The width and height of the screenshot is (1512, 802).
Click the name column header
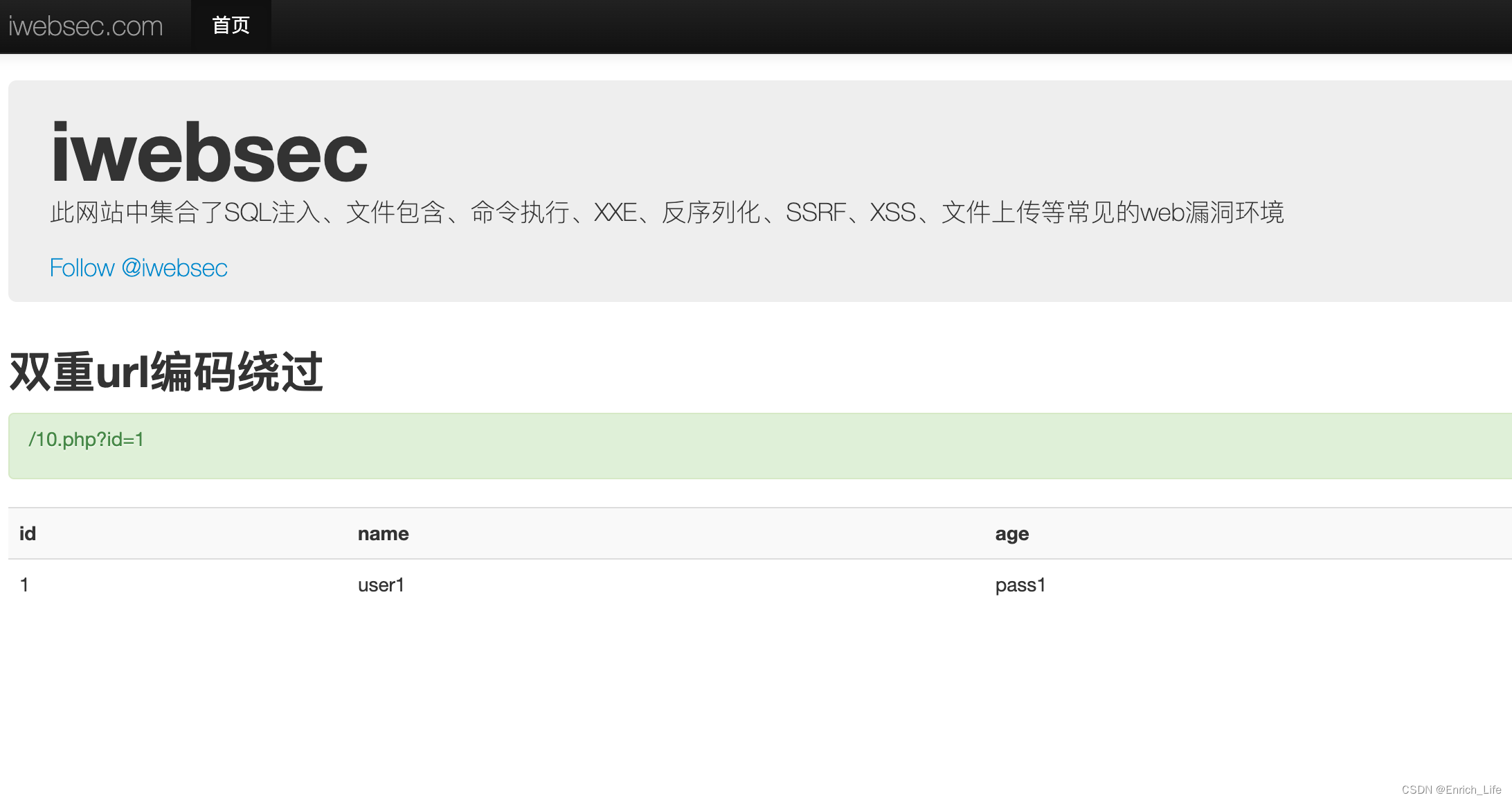(x=383, y=534)
